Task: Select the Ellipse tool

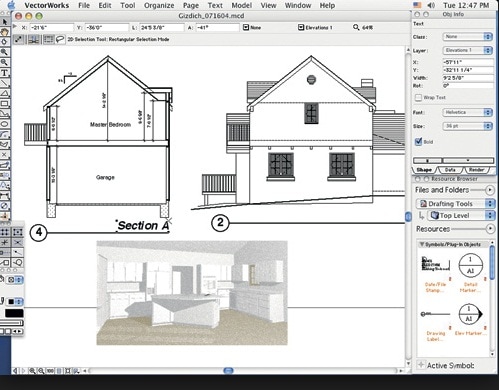Action: [x=4, y=124]
